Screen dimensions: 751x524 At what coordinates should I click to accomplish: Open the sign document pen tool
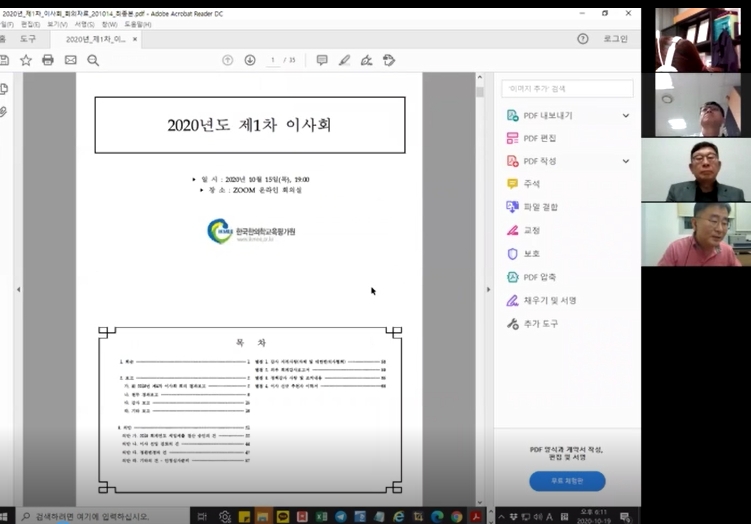(366, 60)
